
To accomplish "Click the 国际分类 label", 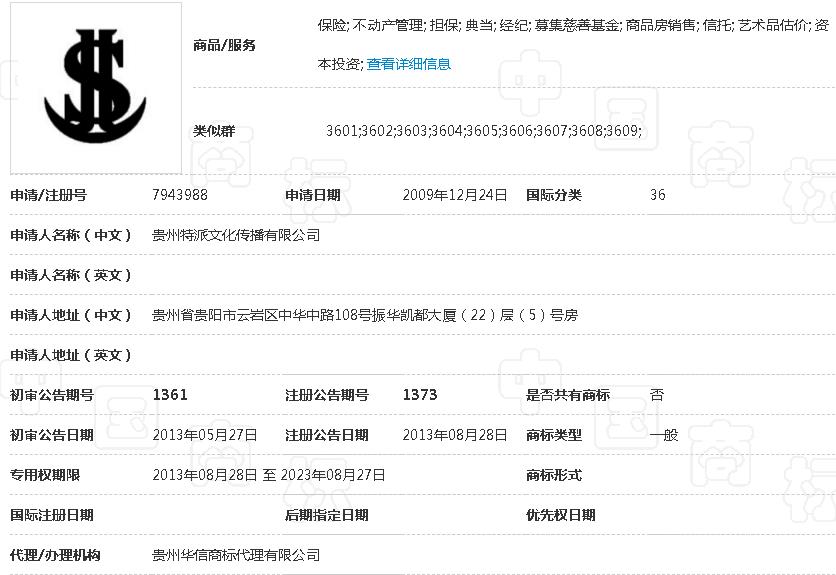I will click(x=553, y=195).
